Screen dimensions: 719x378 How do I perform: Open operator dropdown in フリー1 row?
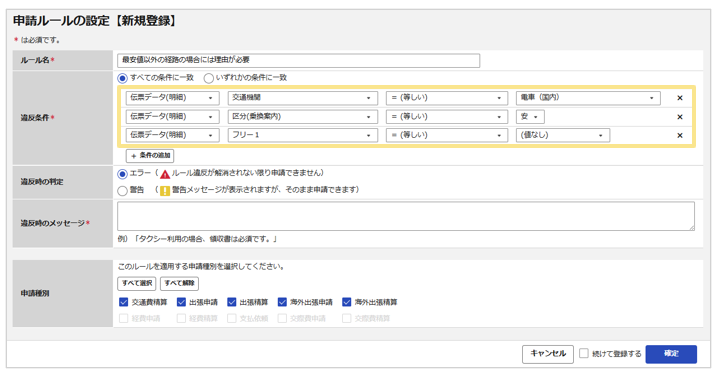tap(447, 135)
